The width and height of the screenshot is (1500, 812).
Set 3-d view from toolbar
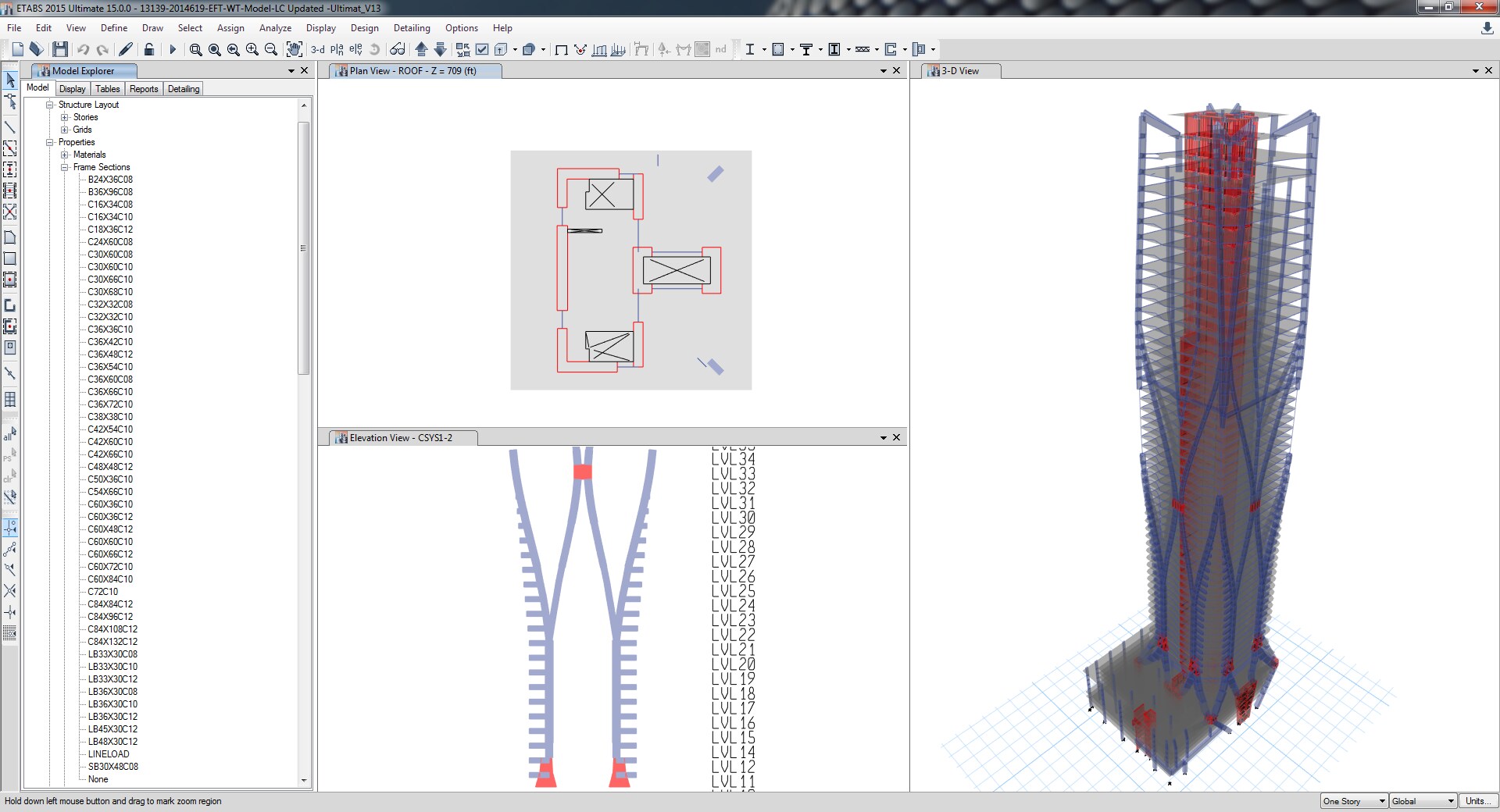click(318, 49)
